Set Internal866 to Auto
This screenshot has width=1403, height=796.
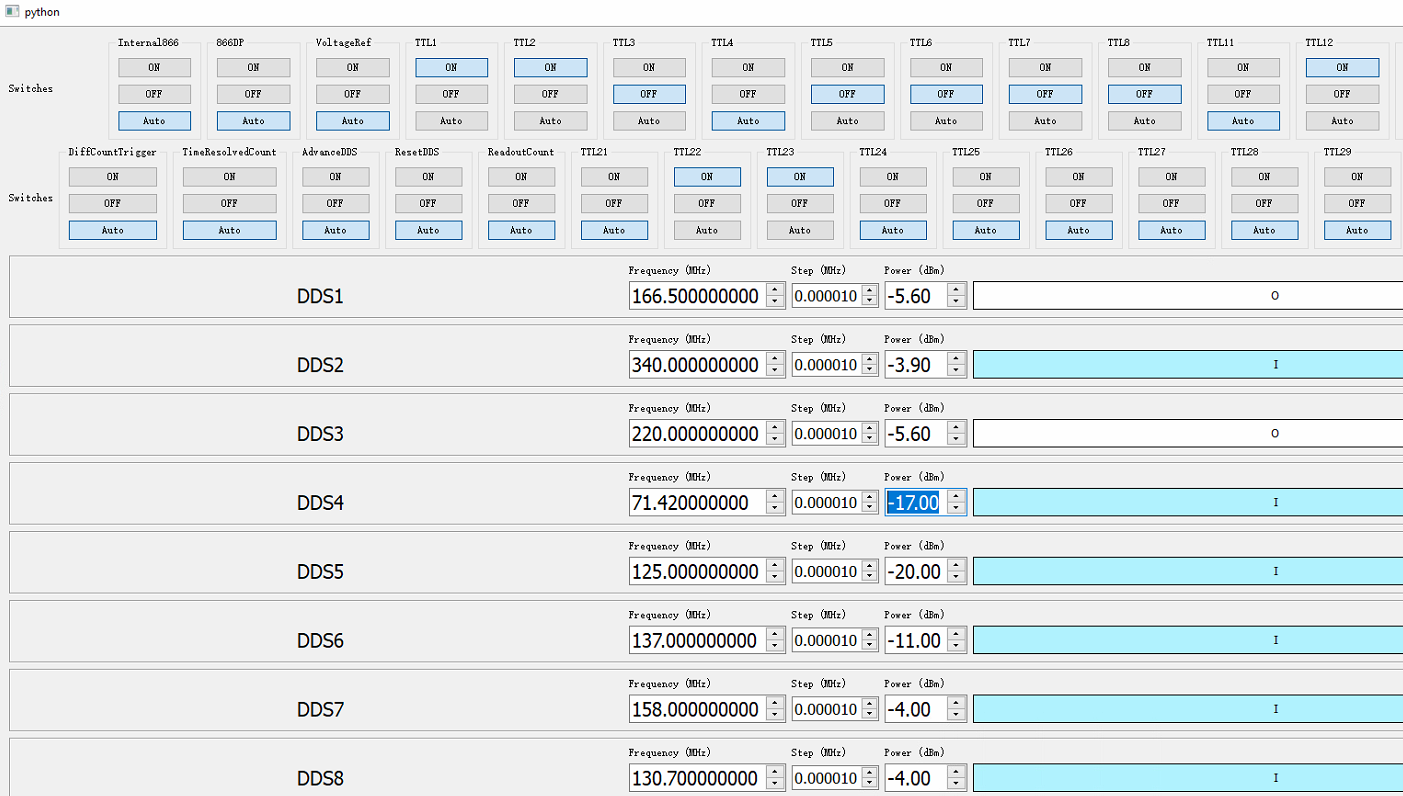point(154,120)
